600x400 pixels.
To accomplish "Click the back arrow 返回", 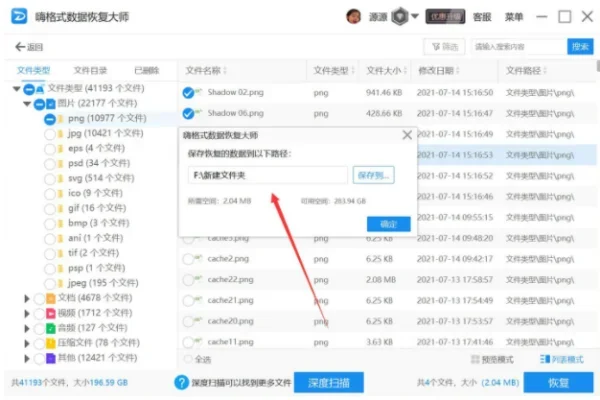I will [29, 47].
